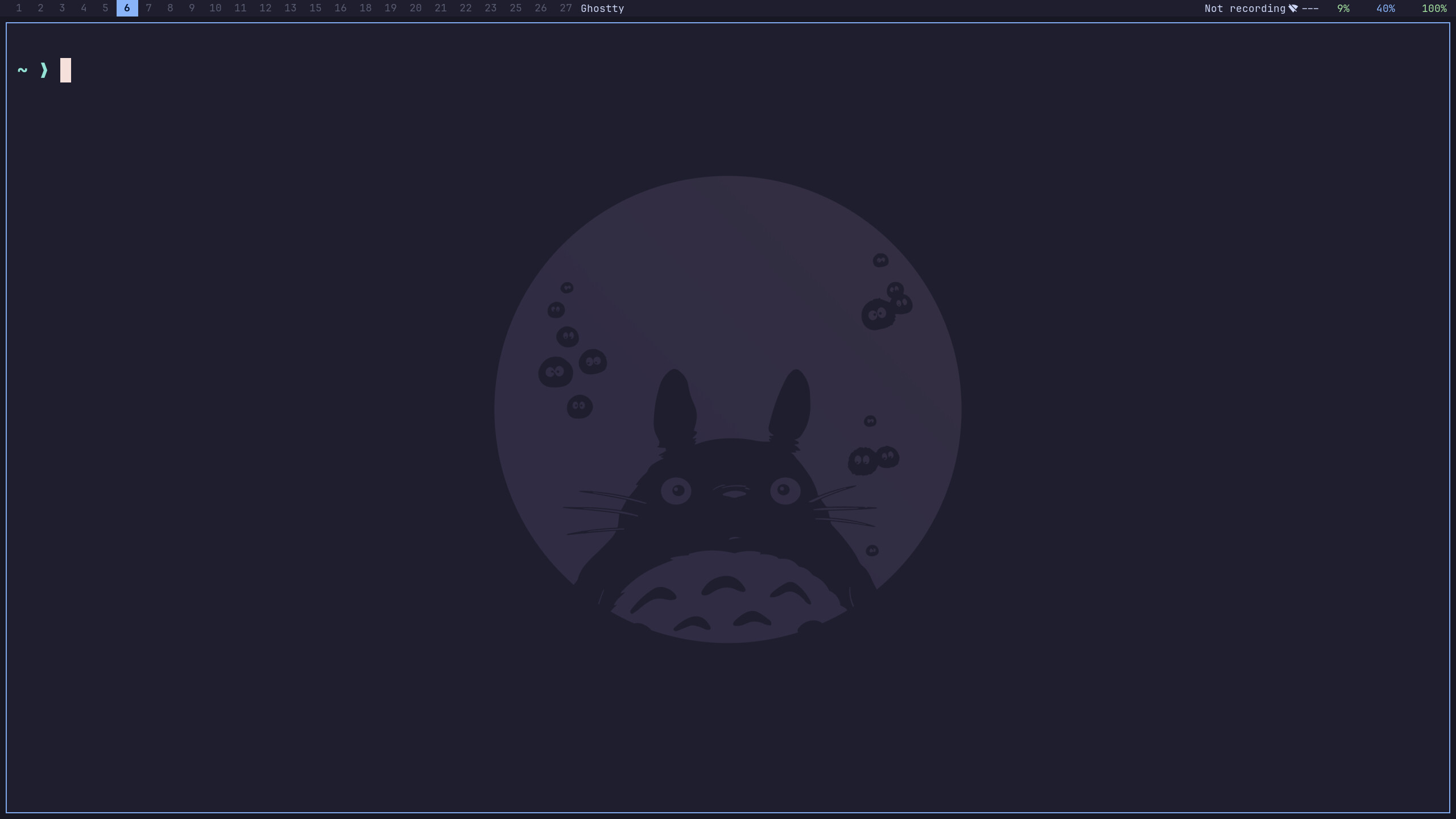Switch to workspace 27

[565, 8]
